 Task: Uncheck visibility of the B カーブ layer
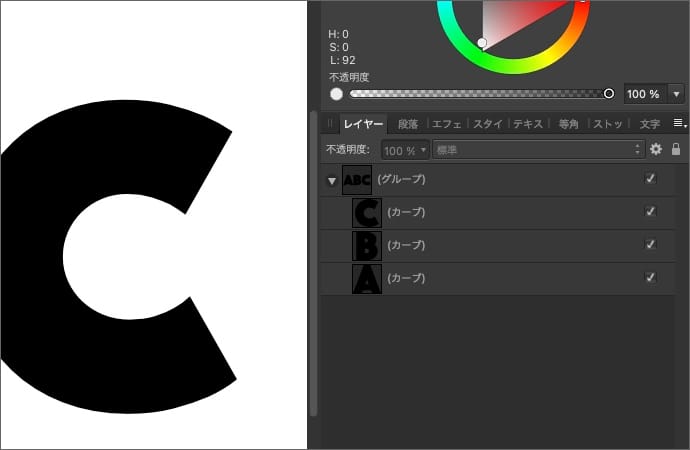(651, 245)
